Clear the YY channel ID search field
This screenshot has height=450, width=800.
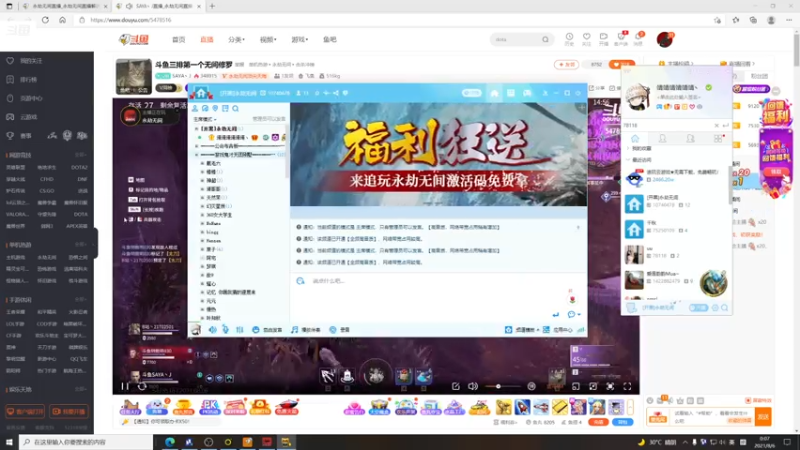pos(716,126)
